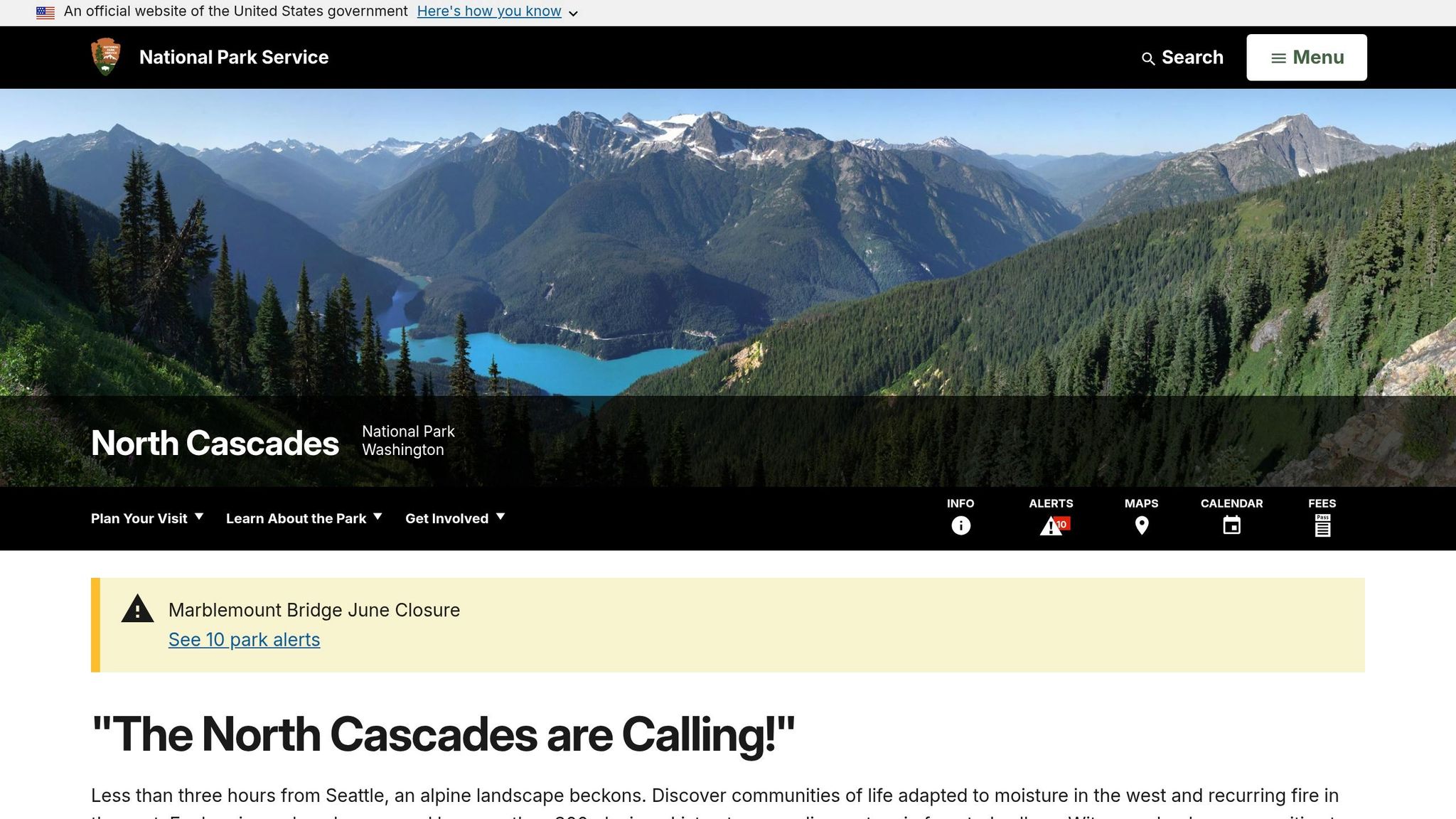Open the Fees pass icon

(x=1322, y=525)
